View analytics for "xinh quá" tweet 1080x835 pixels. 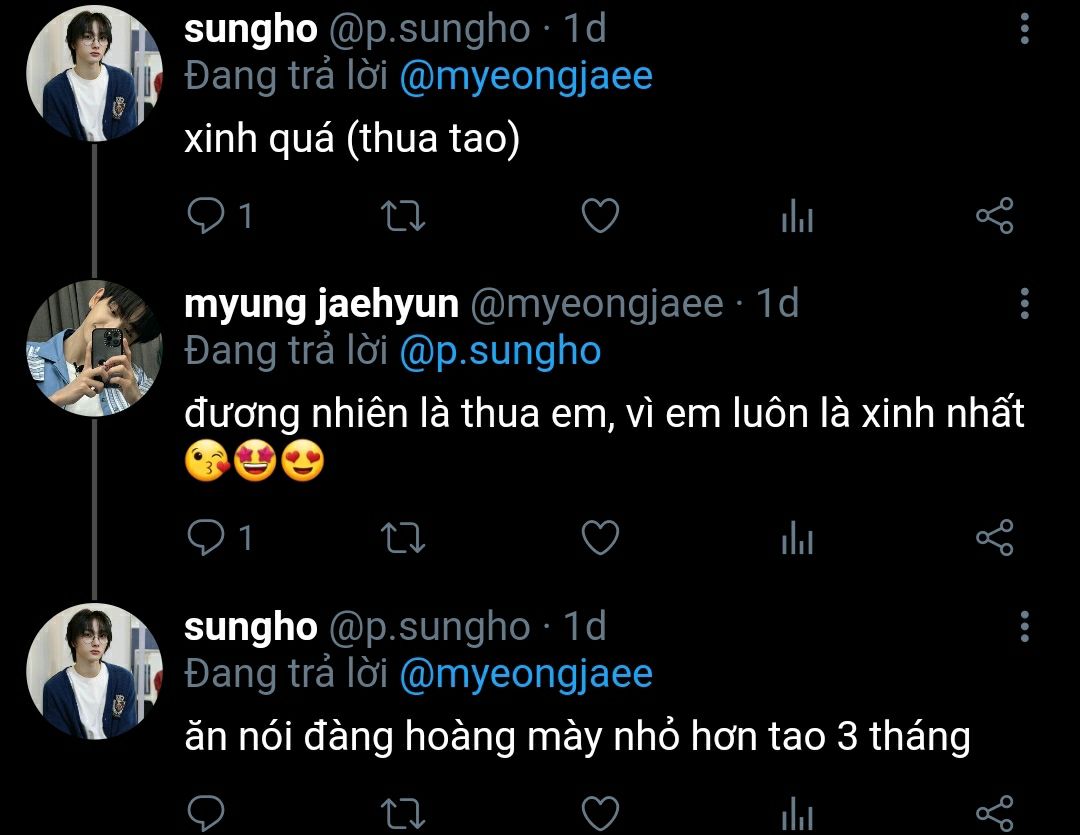pyautogui.click(x=798, y=216)
